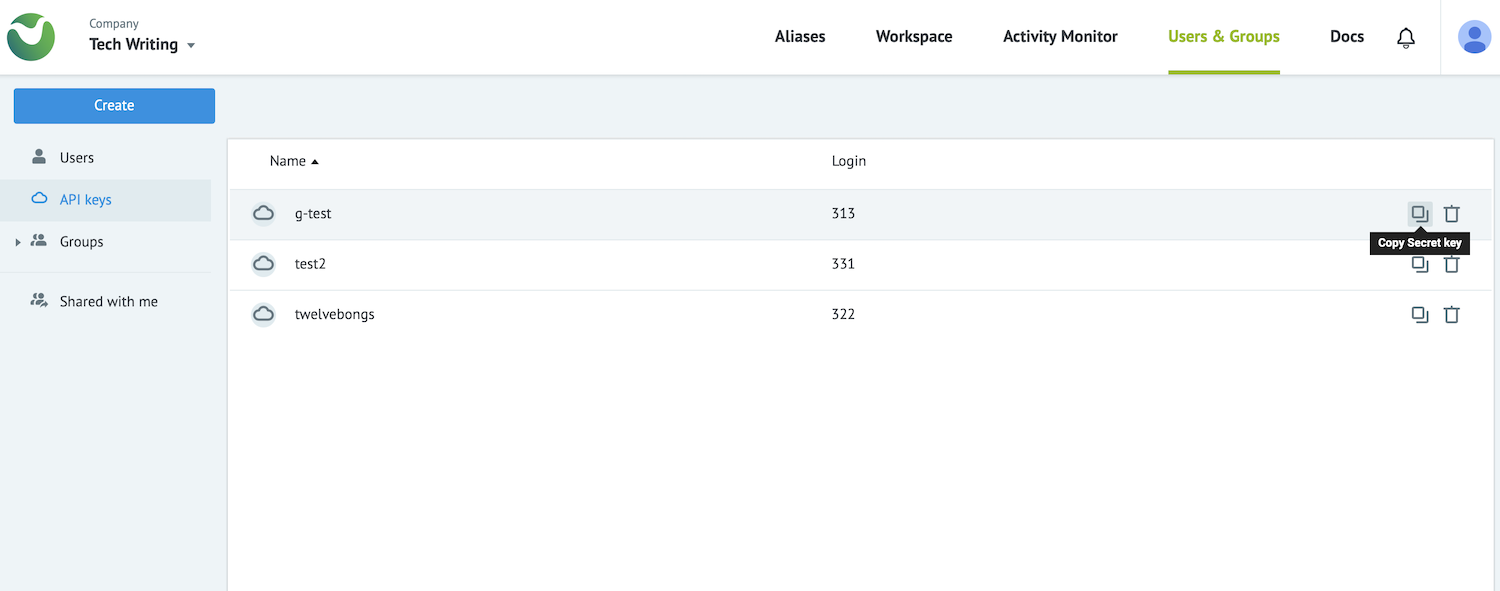The height and width of the screenshot is (591, 1500).
Task: Open the user profile avatar menu
Action: click(1474, 36)
